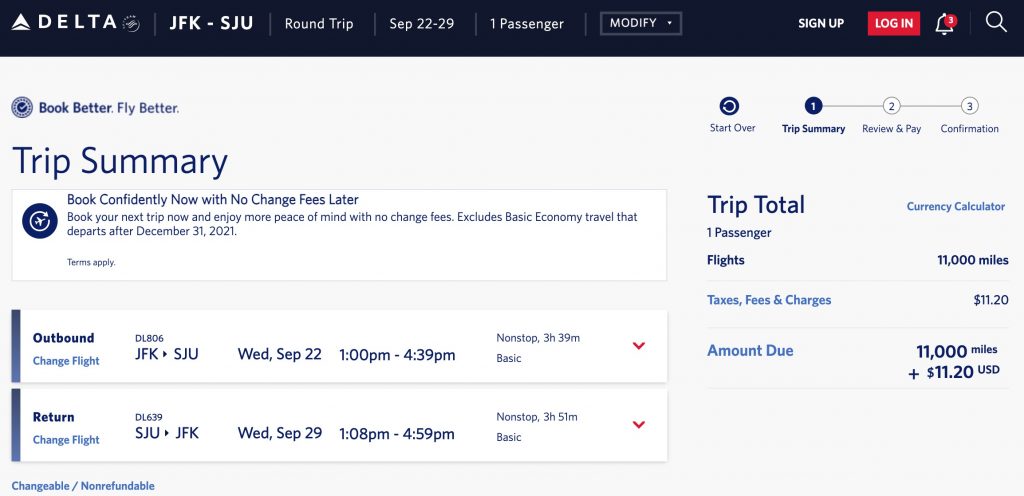Click the search magnifier icon
Screen dimensions: 1024x496
[x=996, y=22]
